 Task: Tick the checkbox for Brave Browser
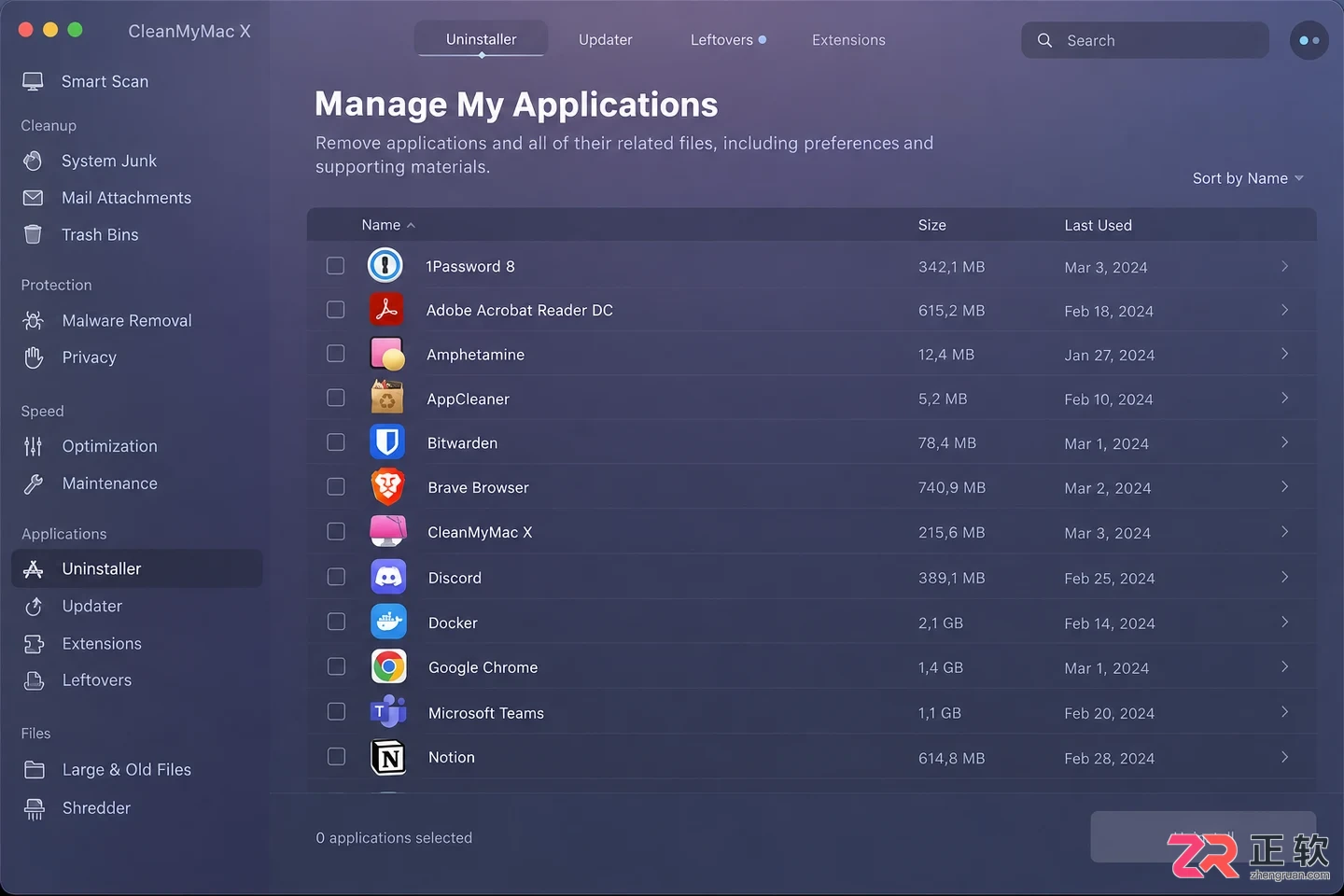coord(336,487)
